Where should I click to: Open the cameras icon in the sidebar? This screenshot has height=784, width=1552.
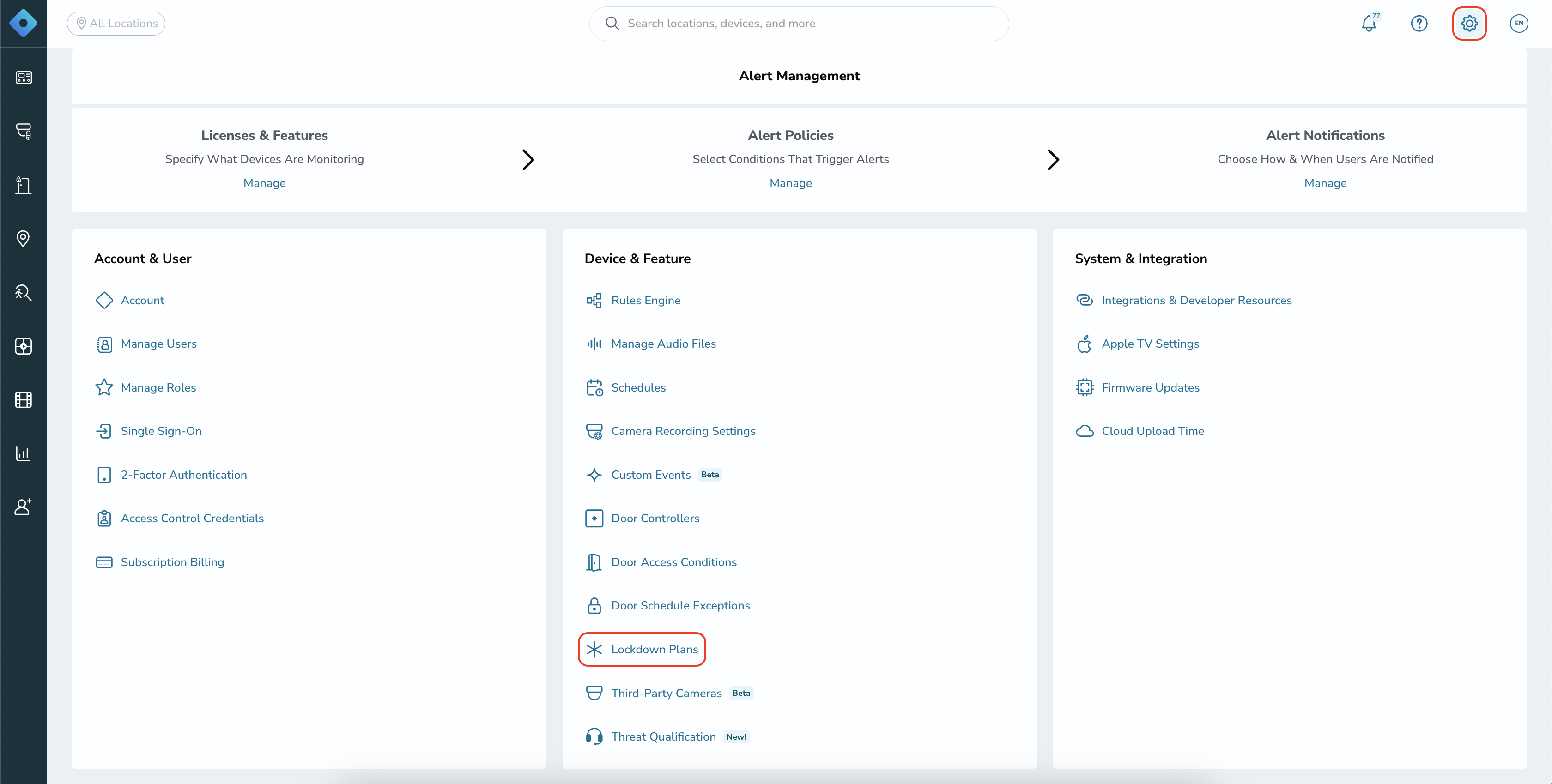coord(24,131)
